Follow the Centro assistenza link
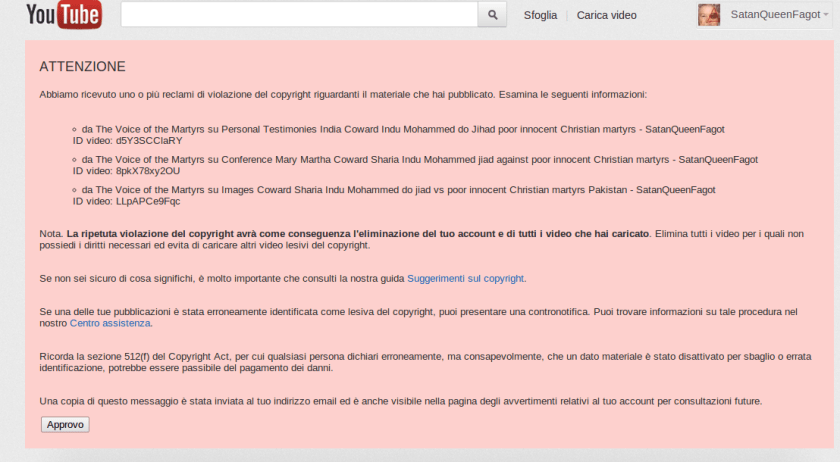The height and width of the screenshot is (462, 840). pyautogui.click(x=110, y=323)
